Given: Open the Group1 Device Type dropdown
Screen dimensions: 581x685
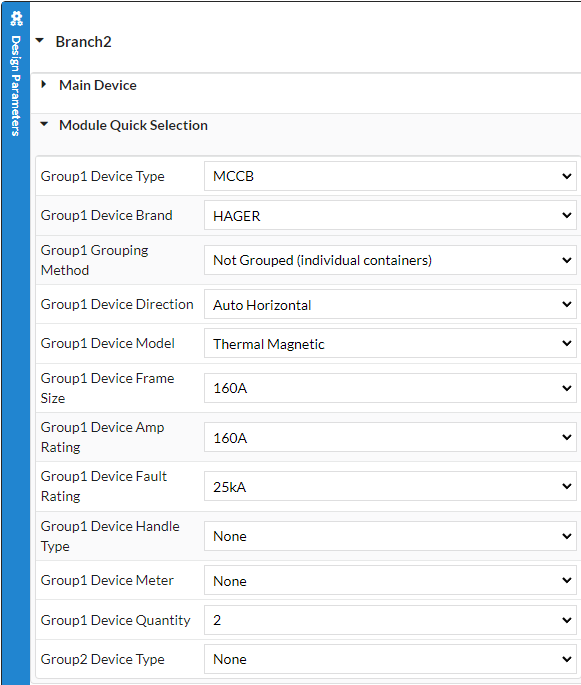Looking at the screenshot, I should coord(390,176).
